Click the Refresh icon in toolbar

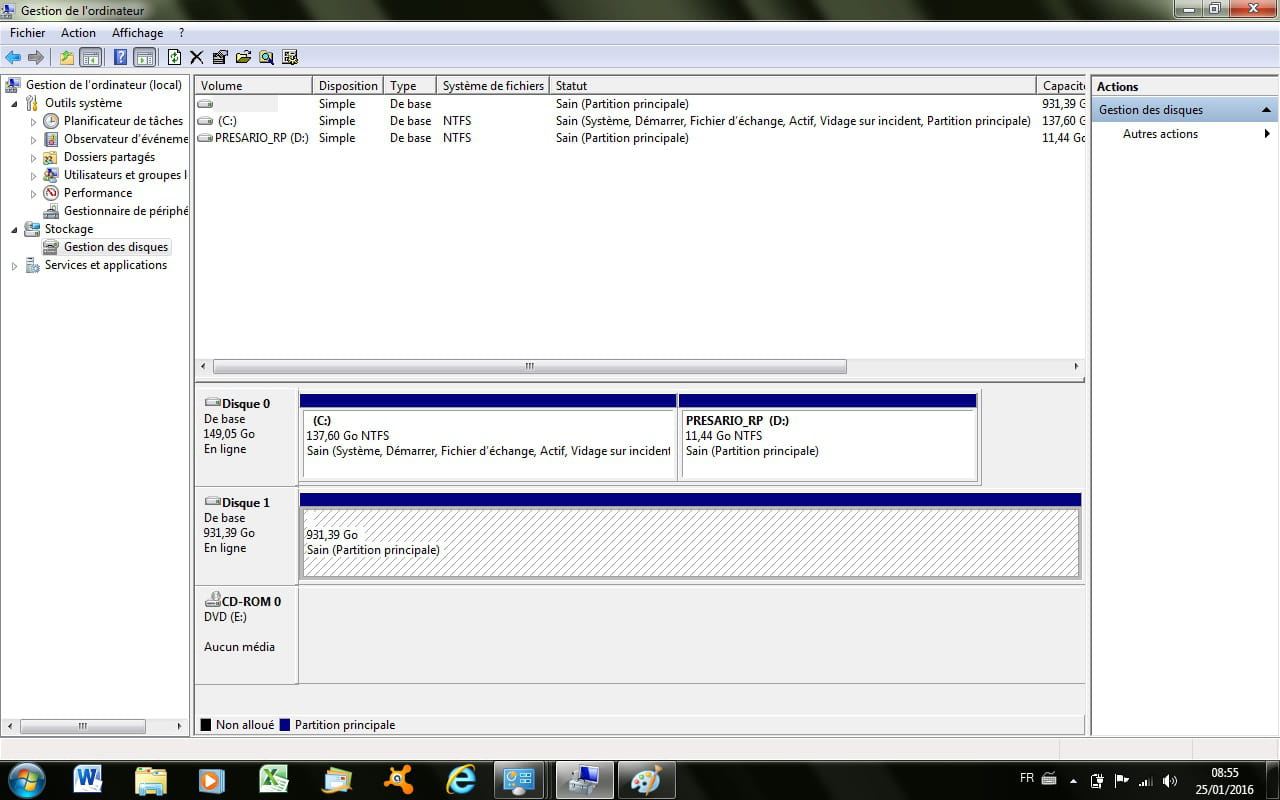coord(174,58)
